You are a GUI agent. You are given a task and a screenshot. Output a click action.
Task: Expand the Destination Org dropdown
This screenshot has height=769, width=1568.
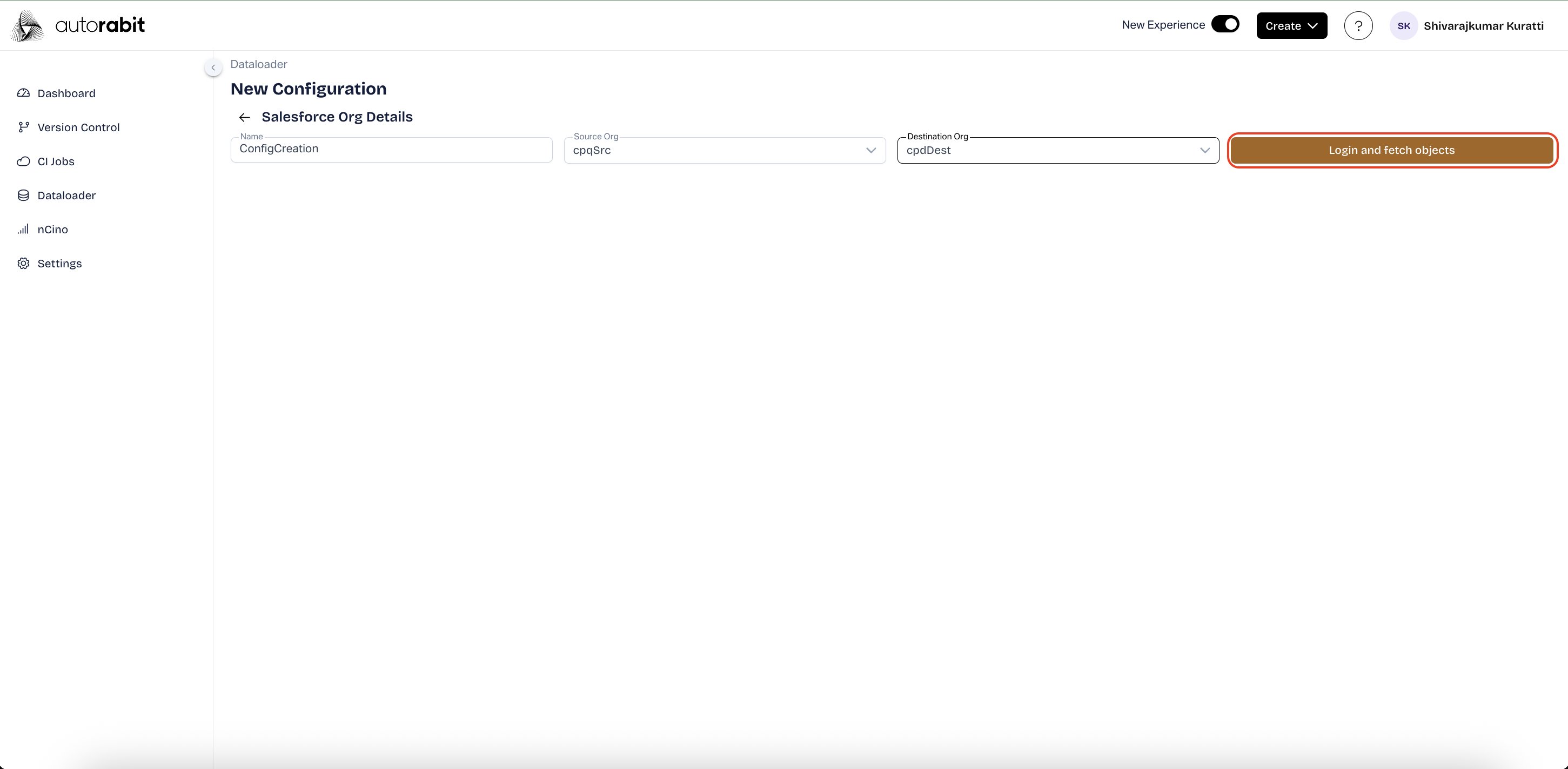coord(1057,150)
